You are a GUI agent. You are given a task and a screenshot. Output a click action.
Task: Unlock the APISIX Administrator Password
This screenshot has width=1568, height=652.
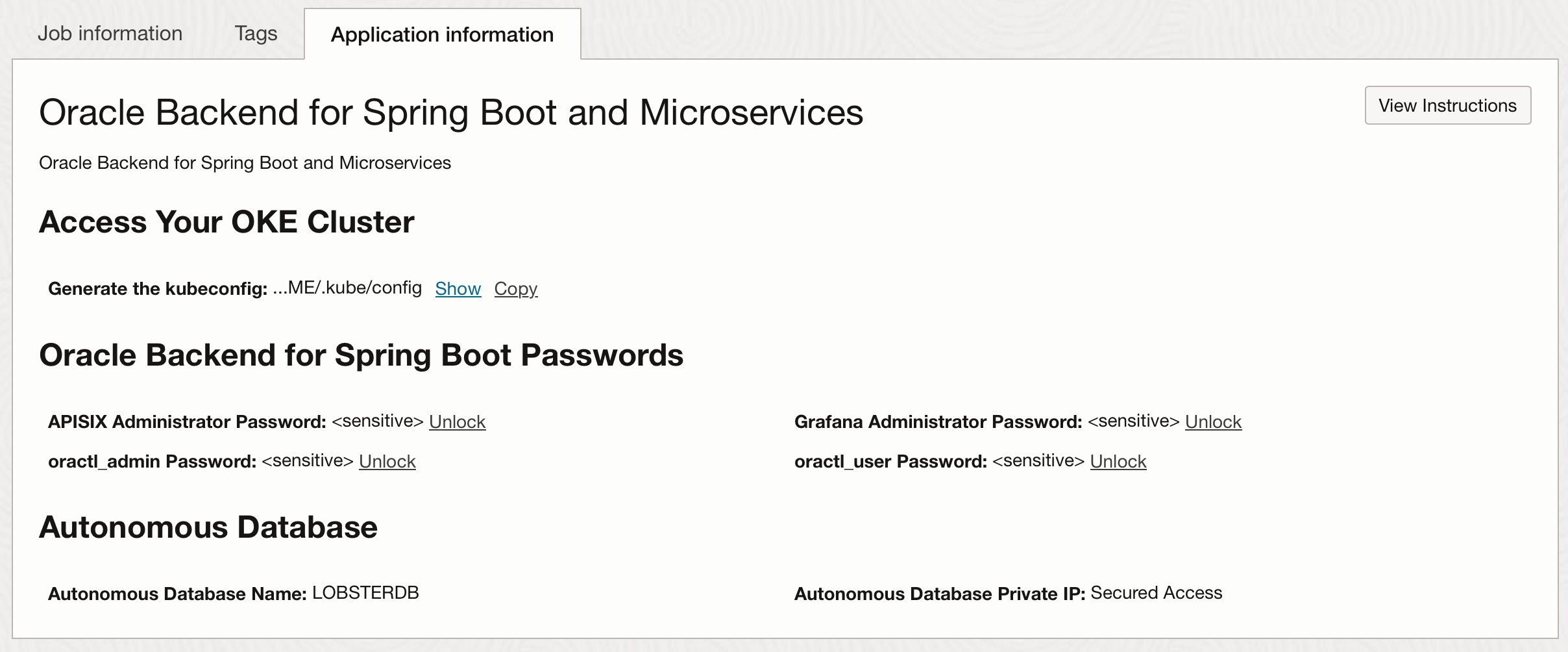point(457,422)
